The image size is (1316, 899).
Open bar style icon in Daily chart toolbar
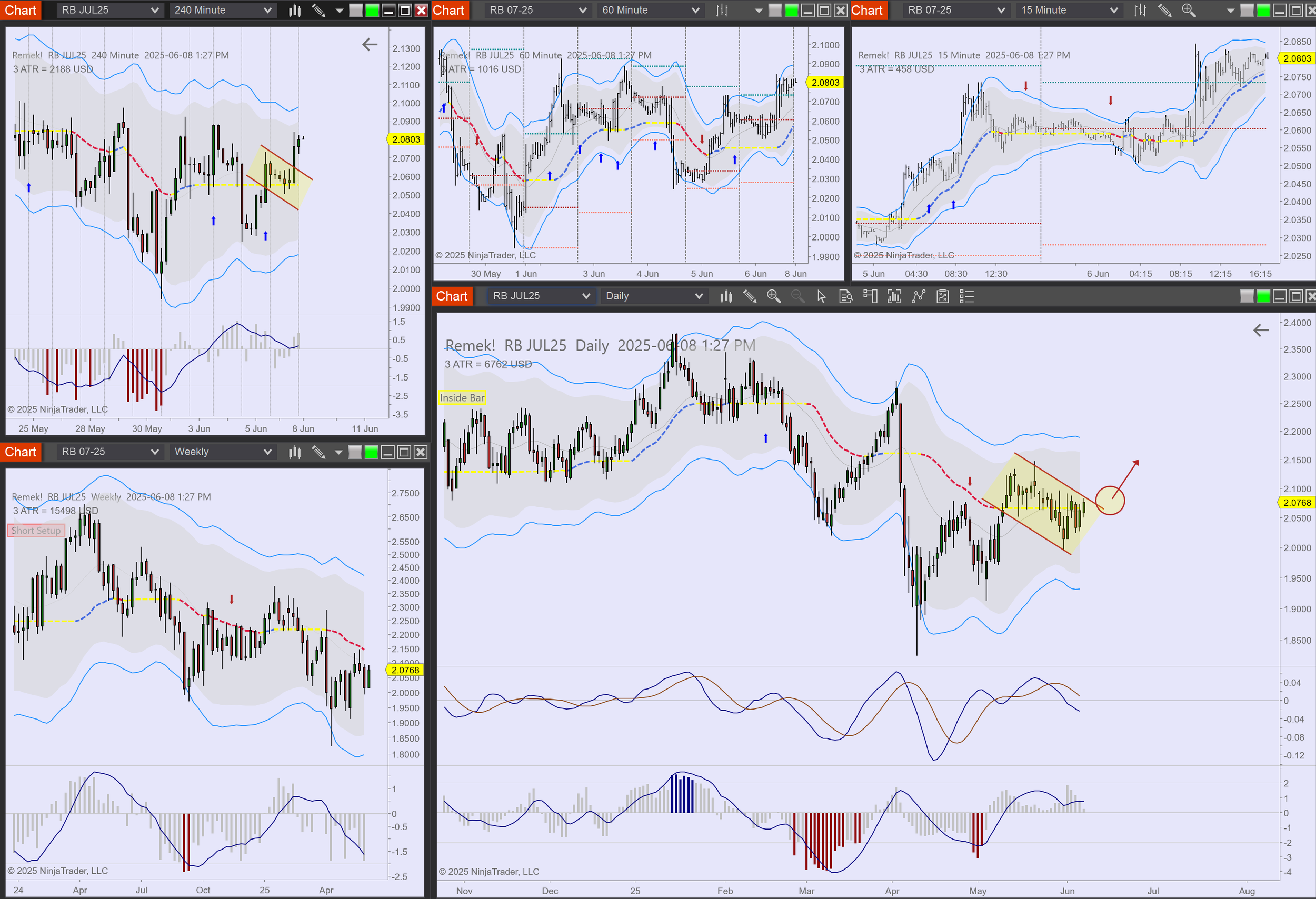[x=726, y=296]
